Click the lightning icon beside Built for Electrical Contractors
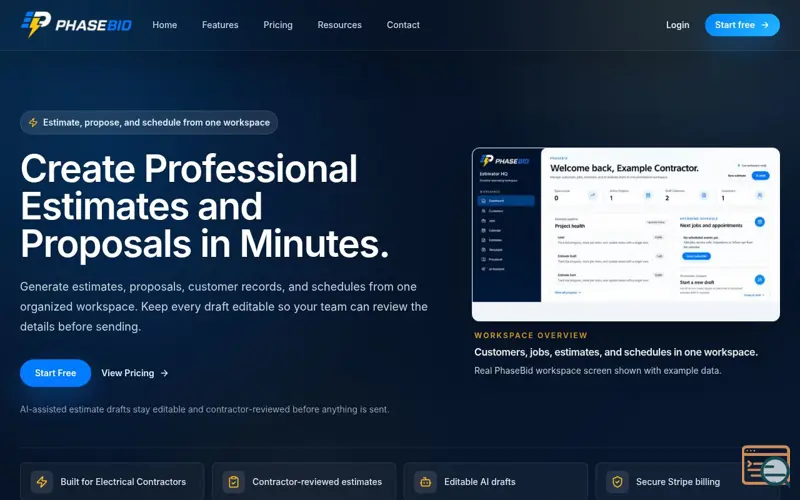 point(42,482)
